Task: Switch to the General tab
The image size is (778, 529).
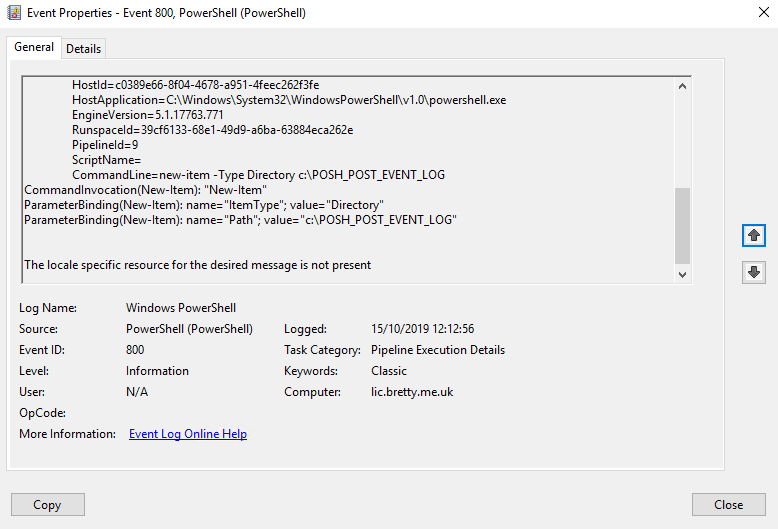Action: (x=33, y=48)
